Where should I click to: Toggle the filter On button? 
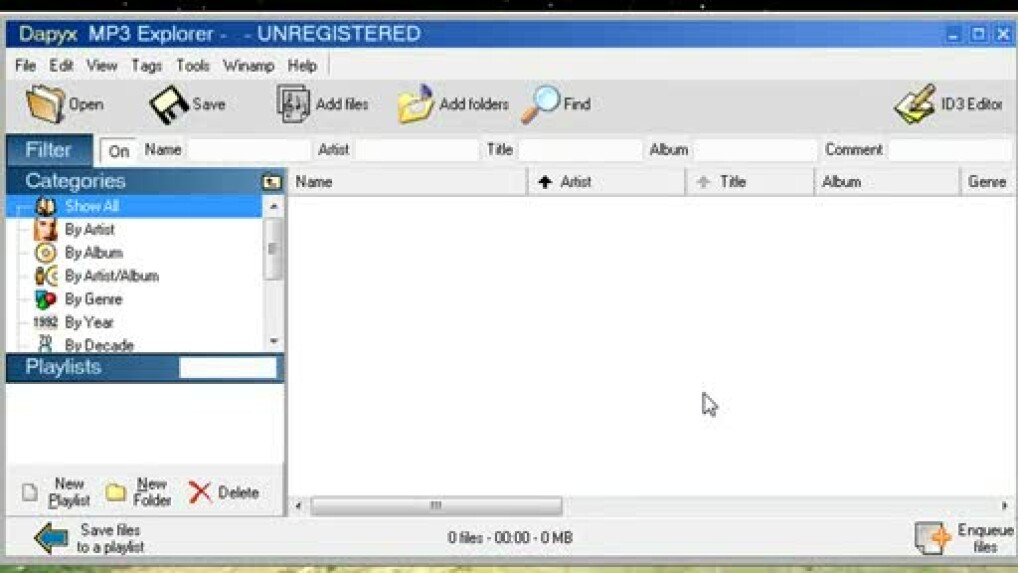pos(119,151)
